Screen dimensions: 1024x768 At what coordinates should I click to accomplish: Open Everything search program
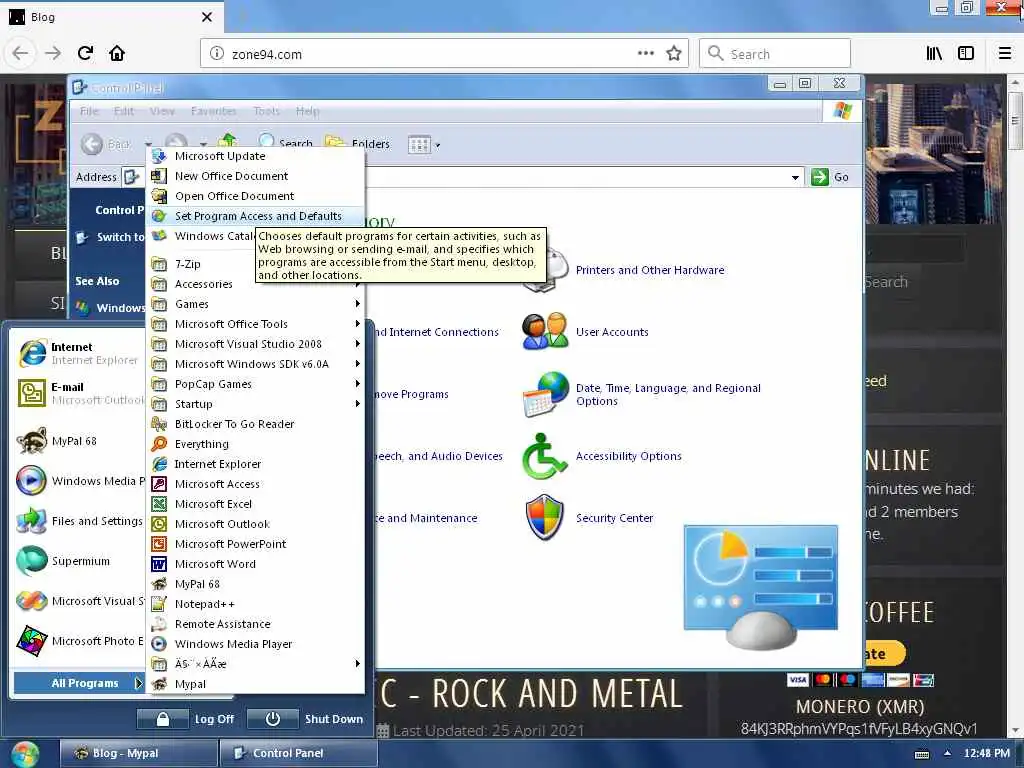(256, 444)
